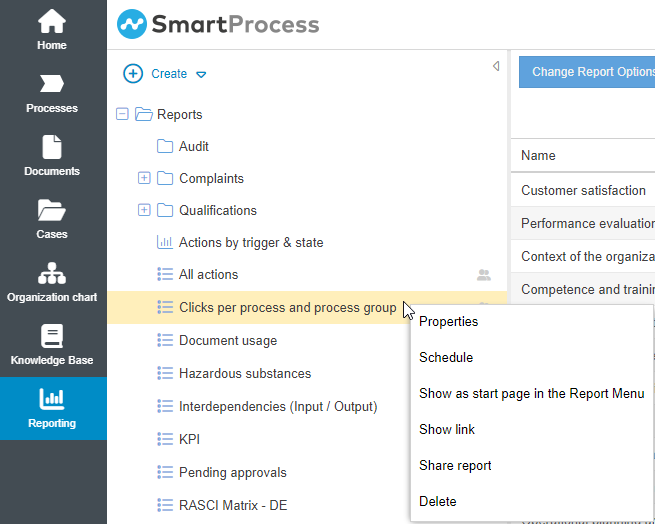Select Schedule in the context menu

point(446,358)
